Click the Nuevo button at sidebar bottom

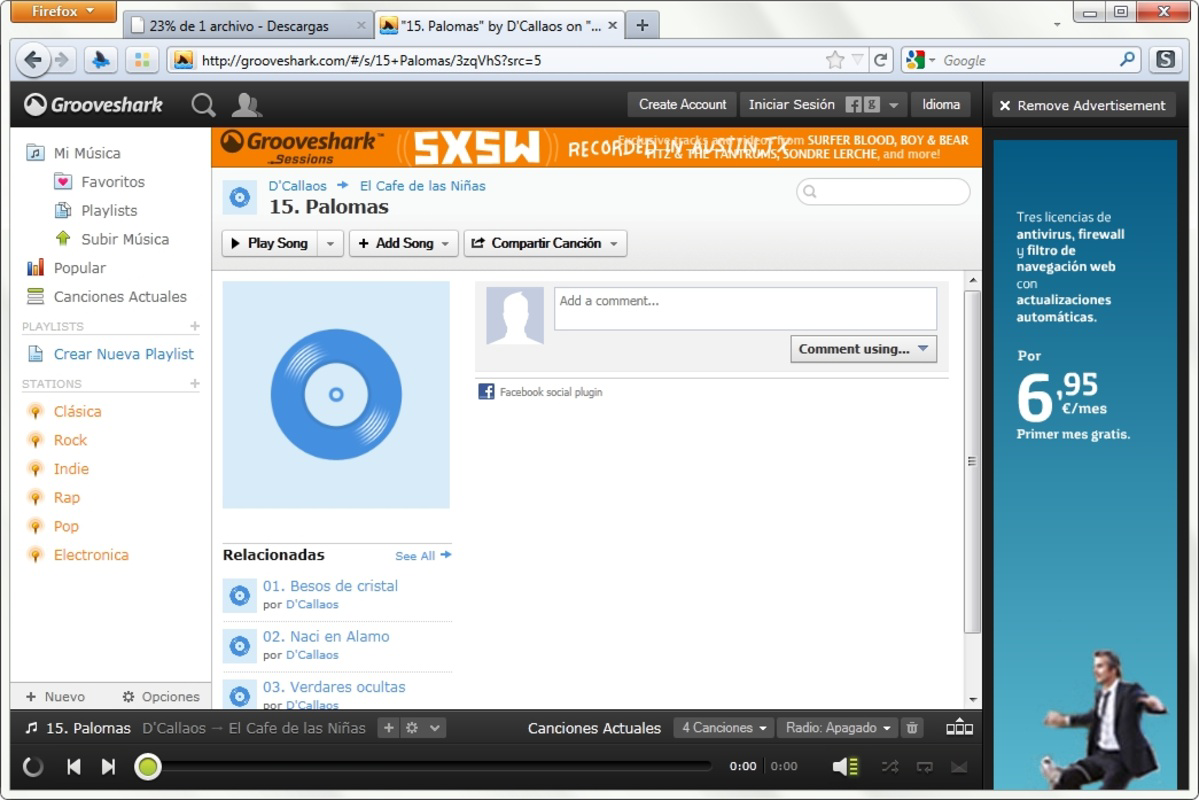(55, 697)
